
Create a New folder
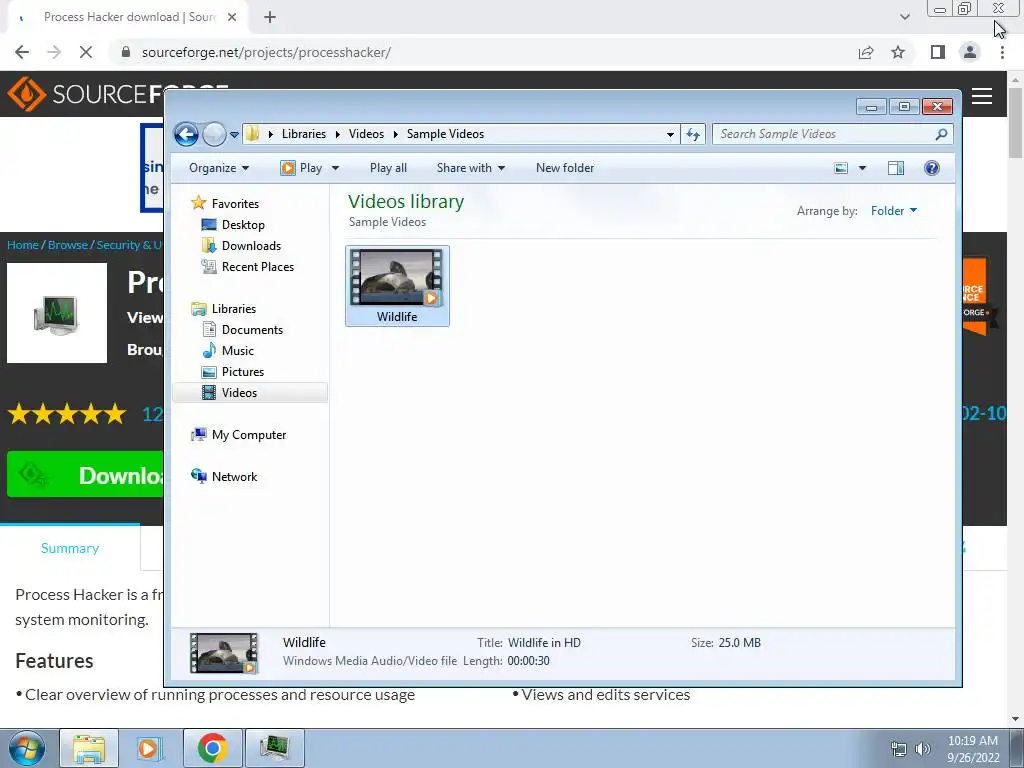point(565,168)
